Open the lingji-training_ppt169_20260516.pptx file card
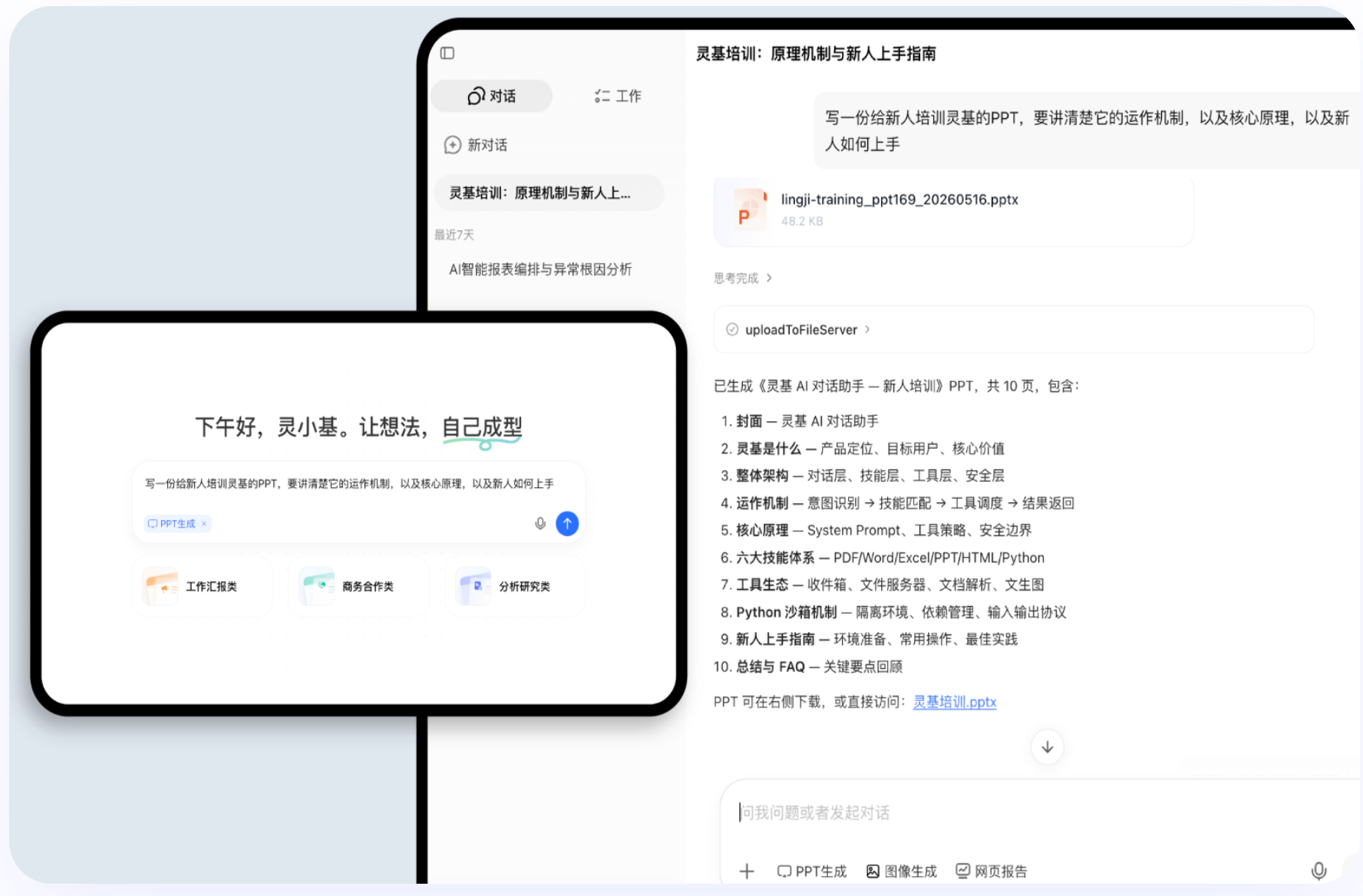Image resolution: width=1363 pixels, height=896 pixels. 953,211
